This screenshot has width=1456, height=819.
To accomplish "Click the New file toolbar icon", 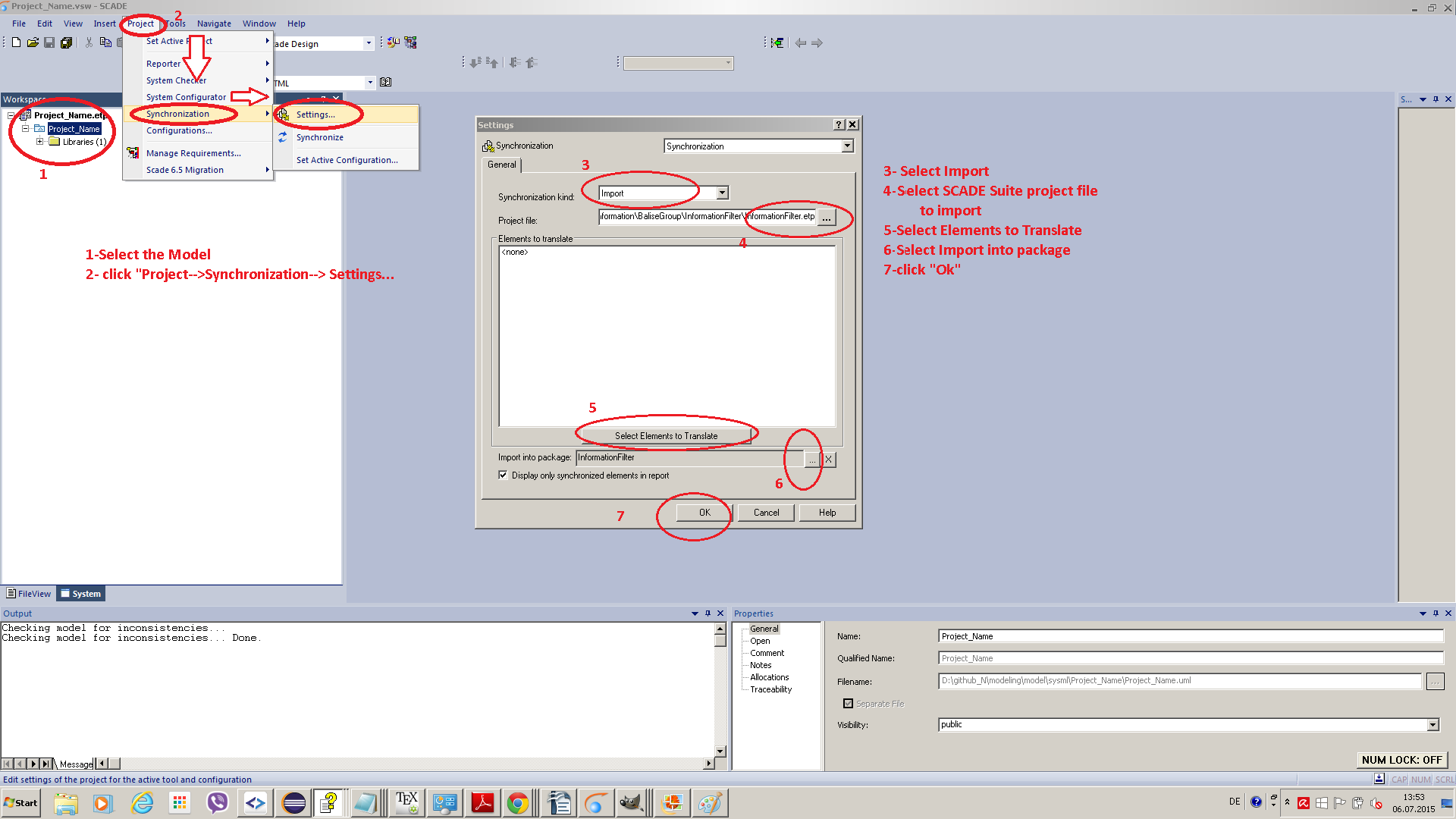I will pyautogui.click(x=16, y=42).
